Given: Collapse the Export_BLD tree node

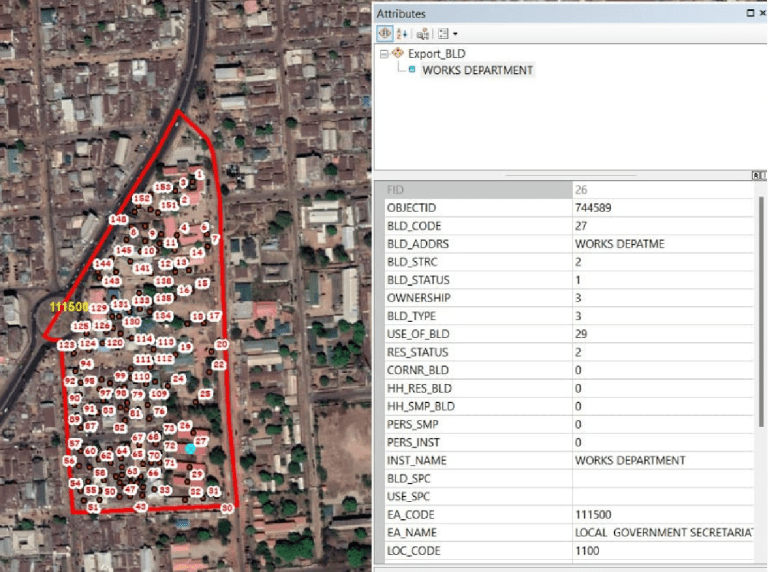Looking at the screenshot, I should (x=384, y=54).
